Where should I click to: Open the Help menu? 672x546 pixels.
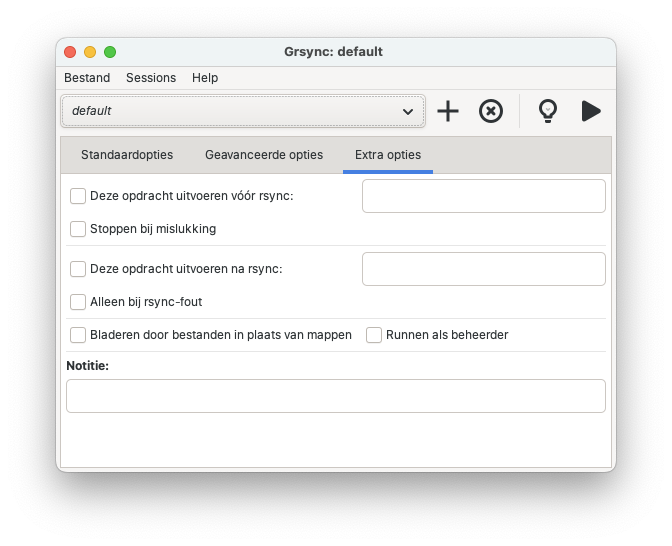[205, 78]
